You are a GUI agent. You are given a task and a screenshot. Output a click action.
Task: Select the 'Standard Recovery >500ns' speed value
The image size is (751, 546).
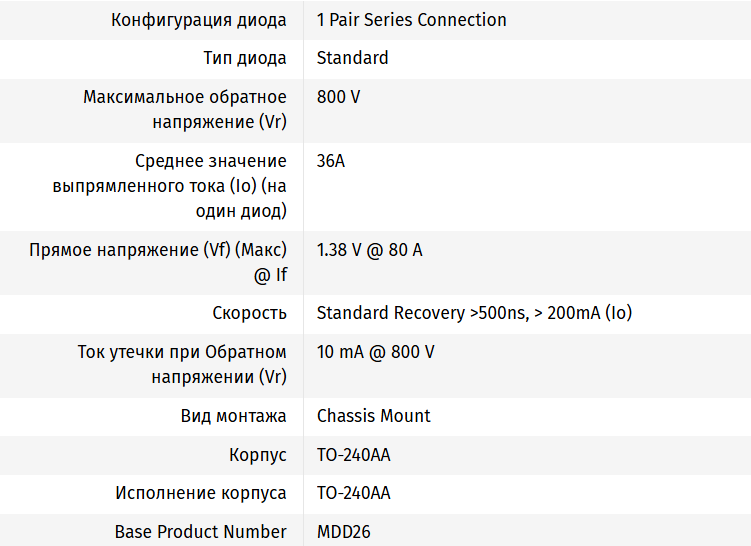[474, 313]
